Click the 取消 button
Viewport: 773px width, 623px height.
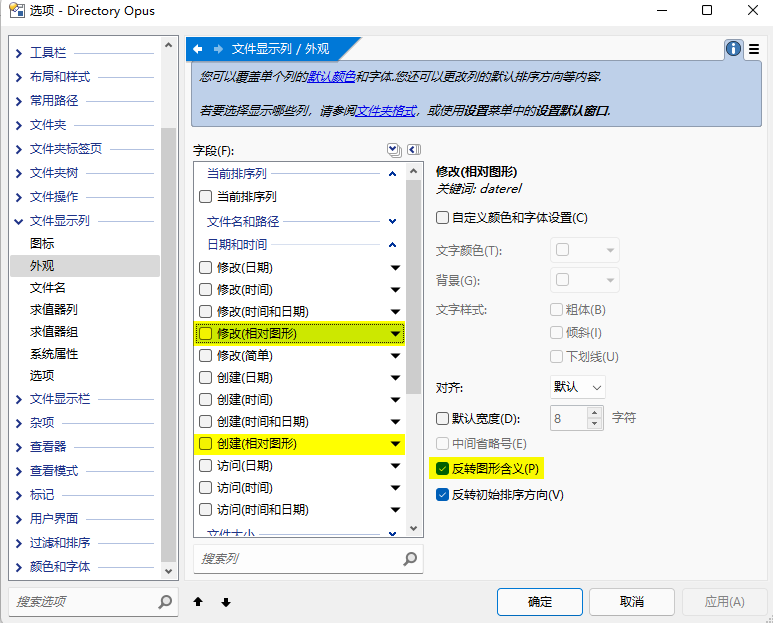[x=632, y=602]
